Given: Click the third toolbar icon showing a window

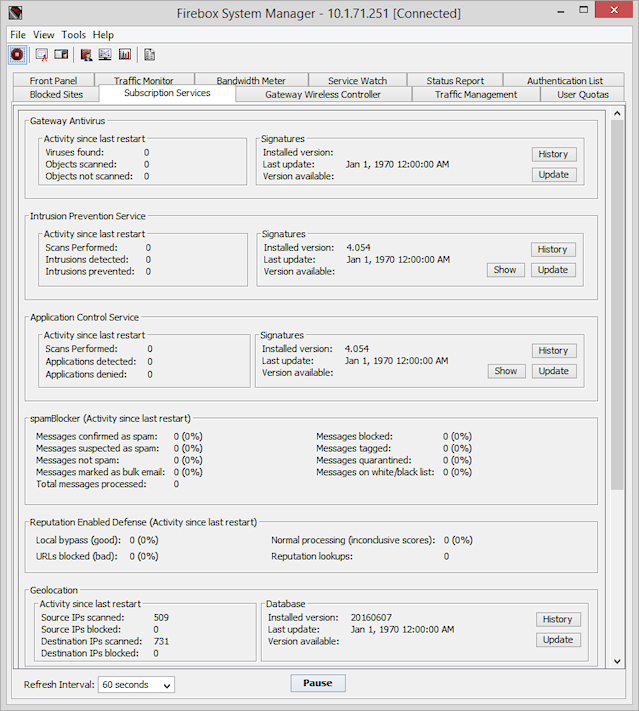Looking at the screenshot, I should click(x=61, y=55).
